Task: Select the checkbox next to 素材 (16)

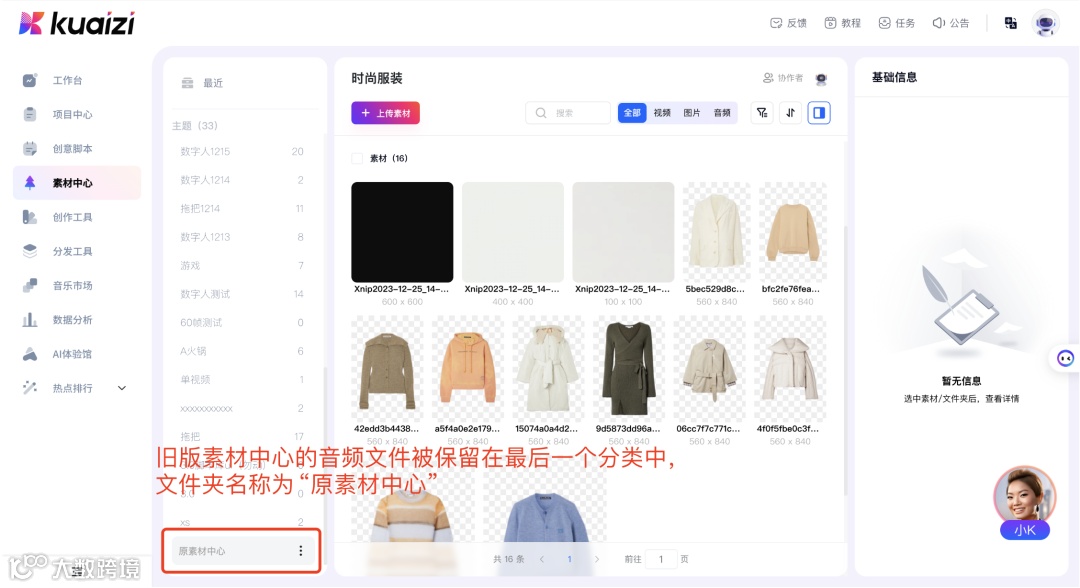Action: tap(357, 157)
